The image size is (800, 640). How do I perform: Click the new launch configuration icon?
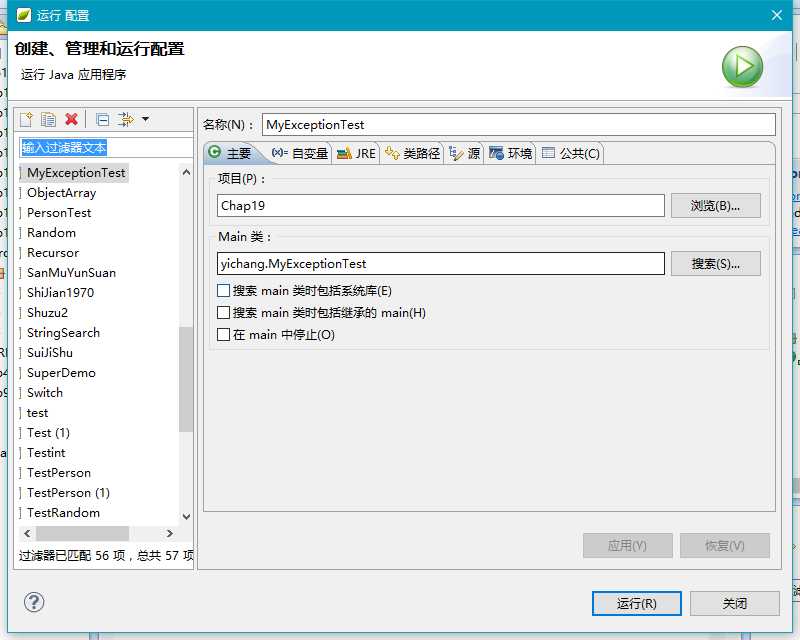coord(26,119)
